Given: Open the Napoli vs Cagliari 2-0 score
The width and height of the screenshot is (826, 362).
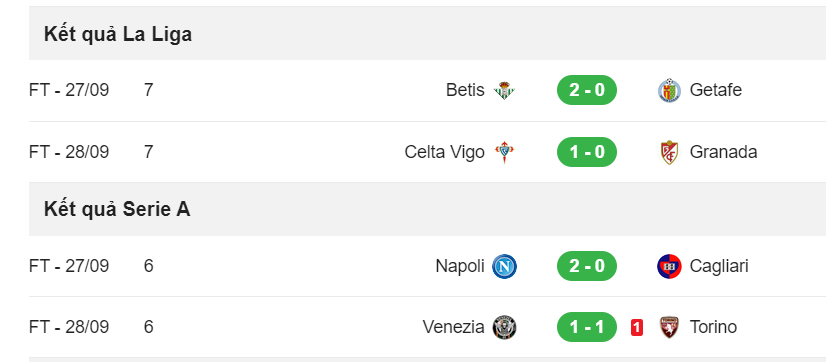Looking at the screenshot, I should pos(587,266).
